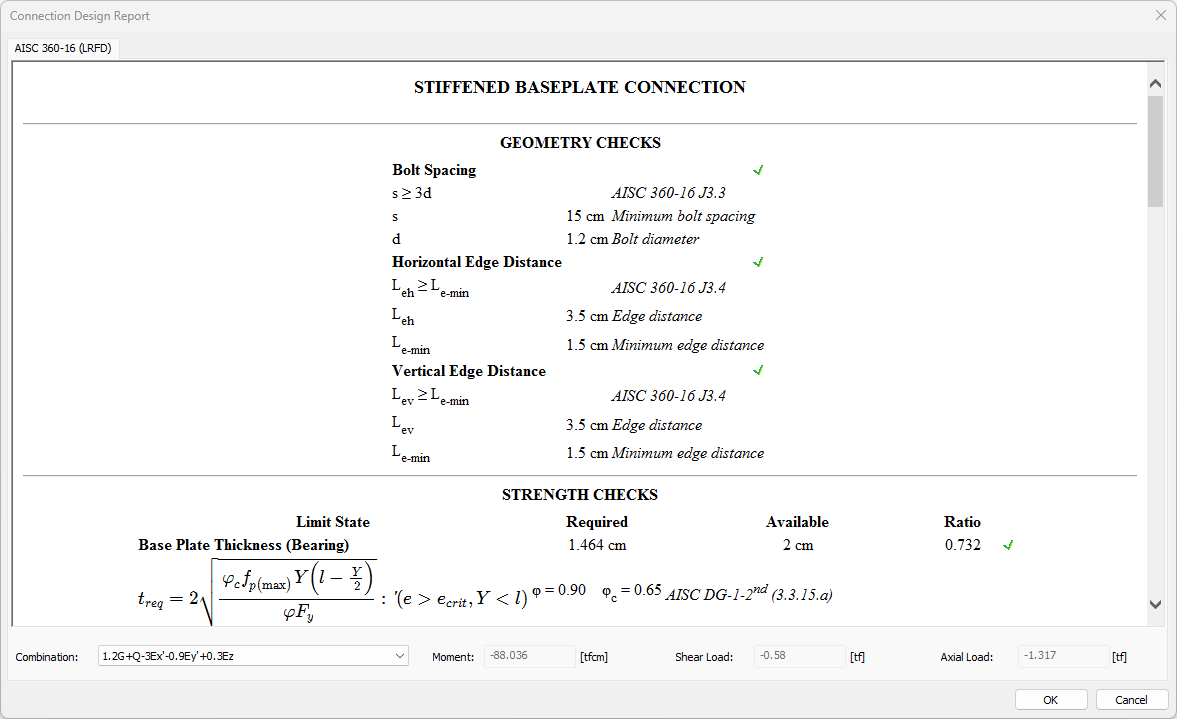1177x719 pixels.
Task: Click the AISC 360-16 J3.3 reference text
Action: [668, 193]
